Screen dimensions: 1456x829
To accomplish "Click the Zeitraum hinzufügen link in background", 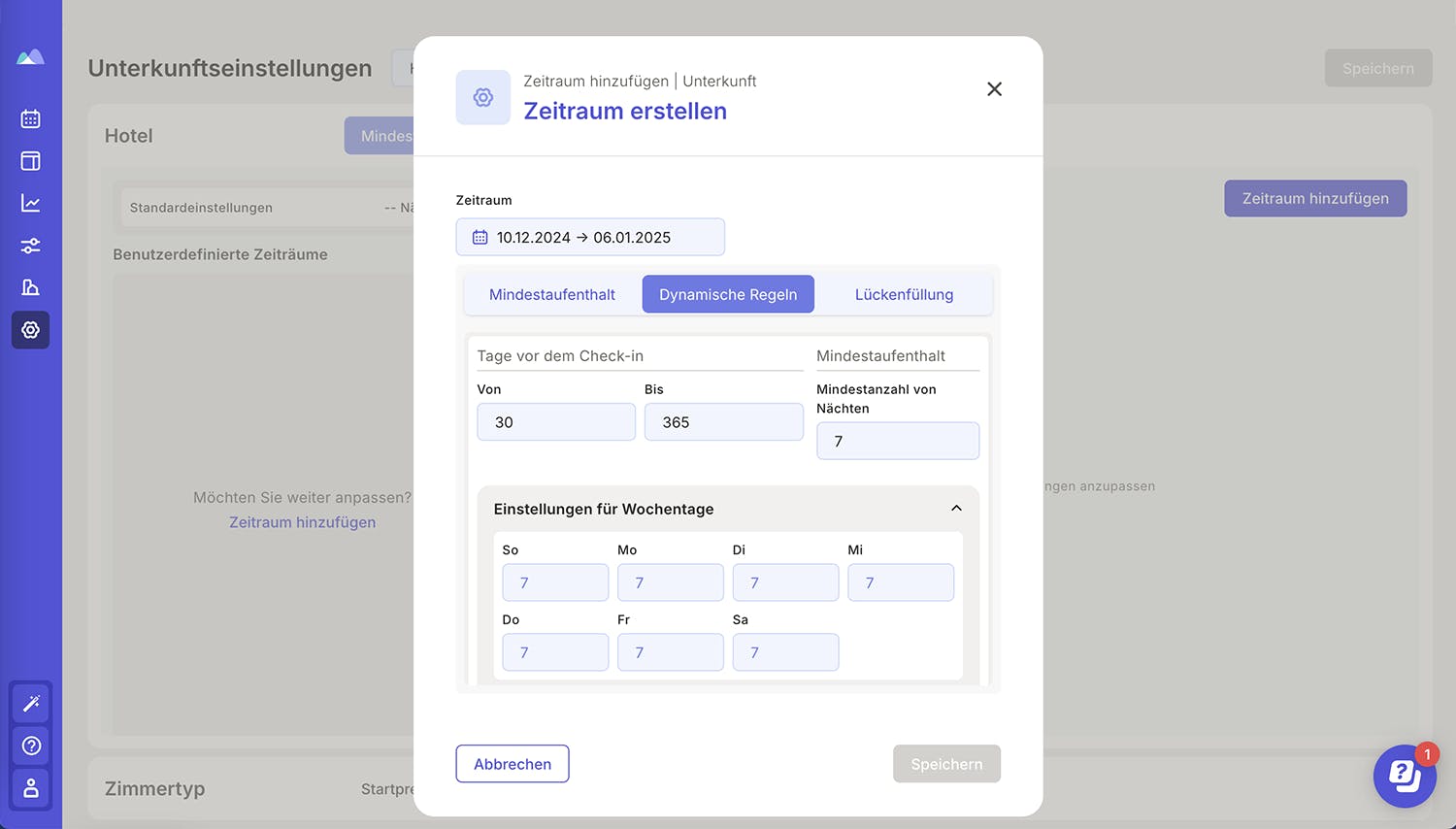I will click(302, 522).
